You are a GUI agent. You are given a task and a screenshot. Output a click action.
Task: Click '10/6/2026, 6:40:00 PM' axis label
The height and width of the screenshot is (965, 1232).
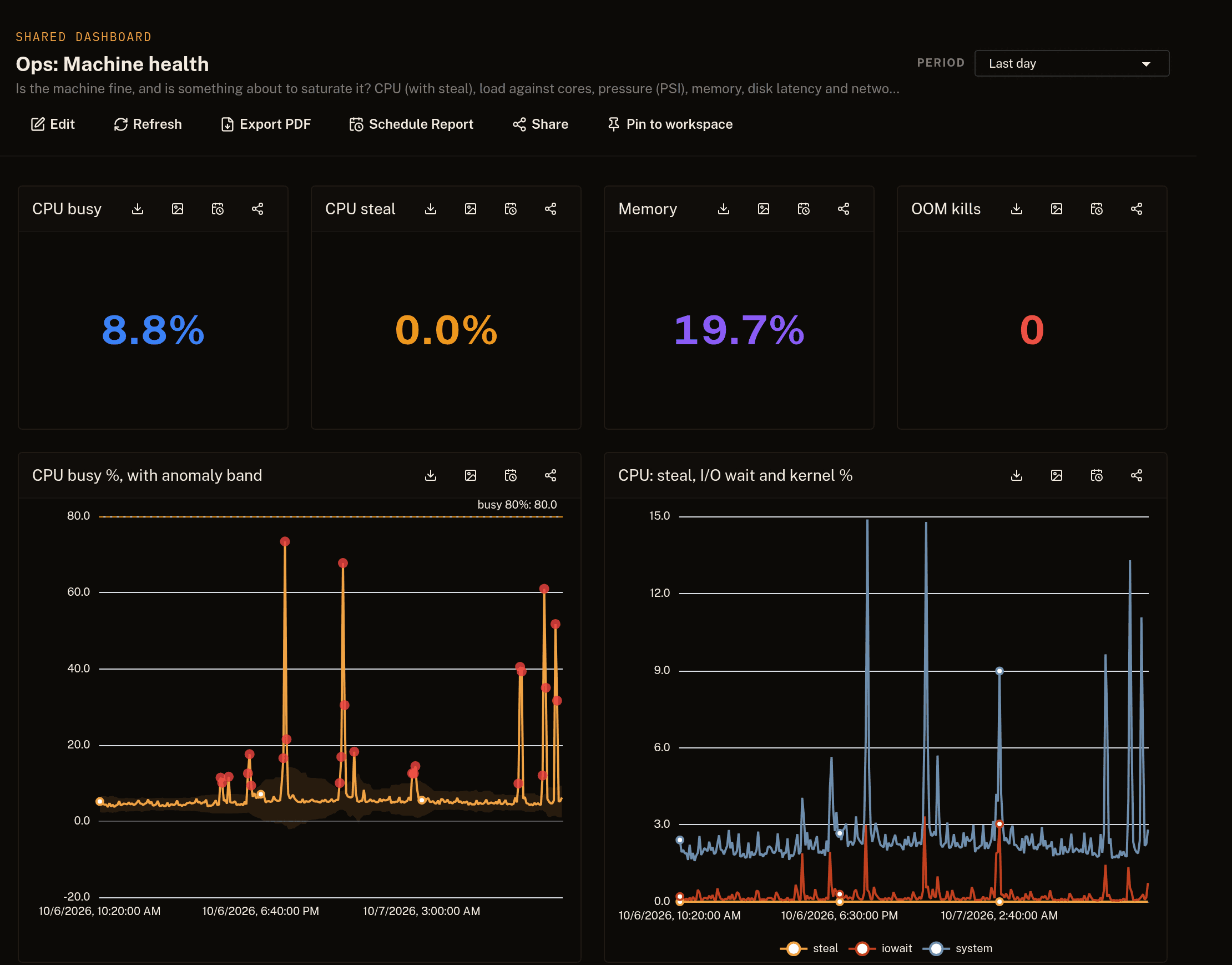tap(261, 911)
